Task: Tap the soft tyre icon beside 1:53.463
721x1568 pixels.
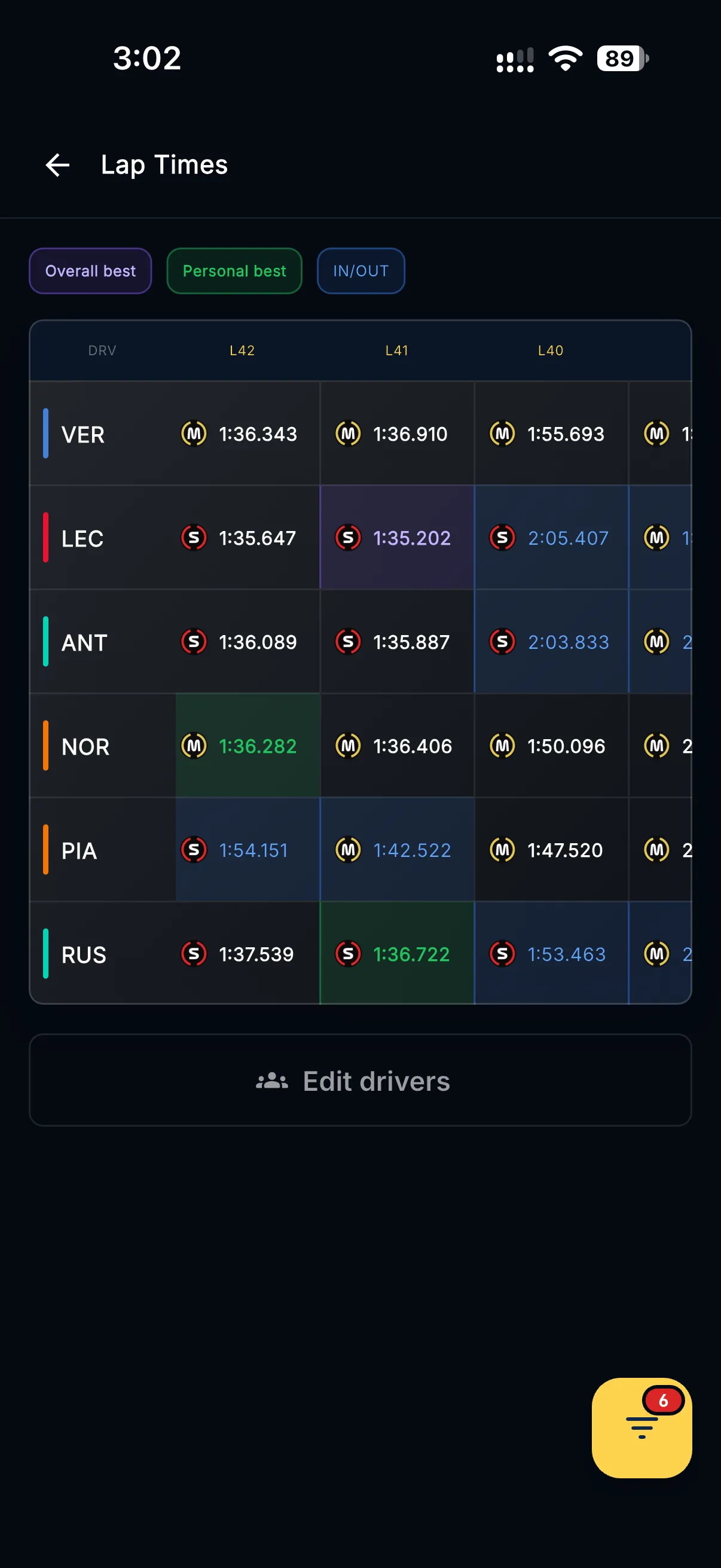Action: (503, 954)
